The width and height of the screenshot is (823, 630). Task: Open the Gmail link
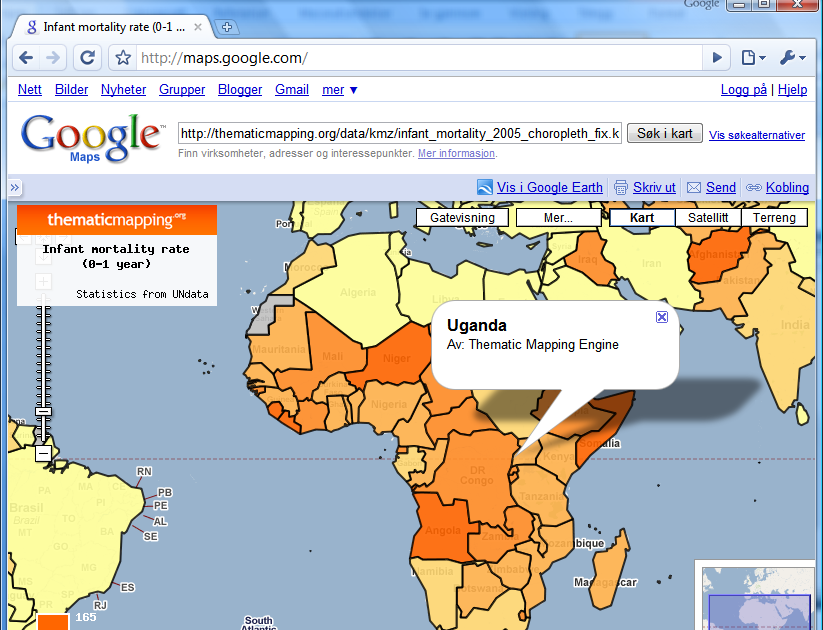[x=292, y=90]
